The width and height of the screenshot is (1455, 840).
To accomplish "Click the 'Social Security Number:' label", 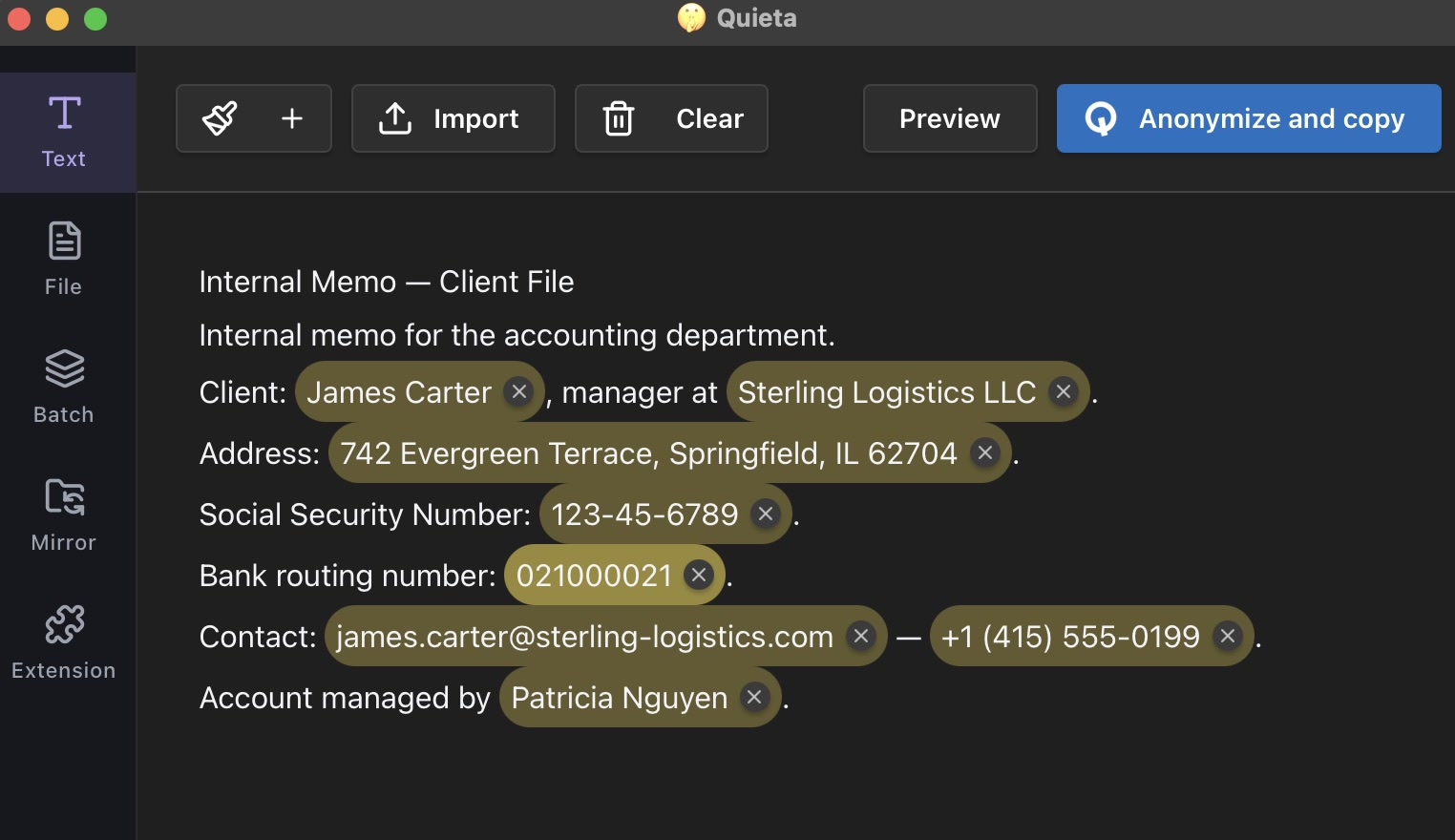I will tap(365, 514).
